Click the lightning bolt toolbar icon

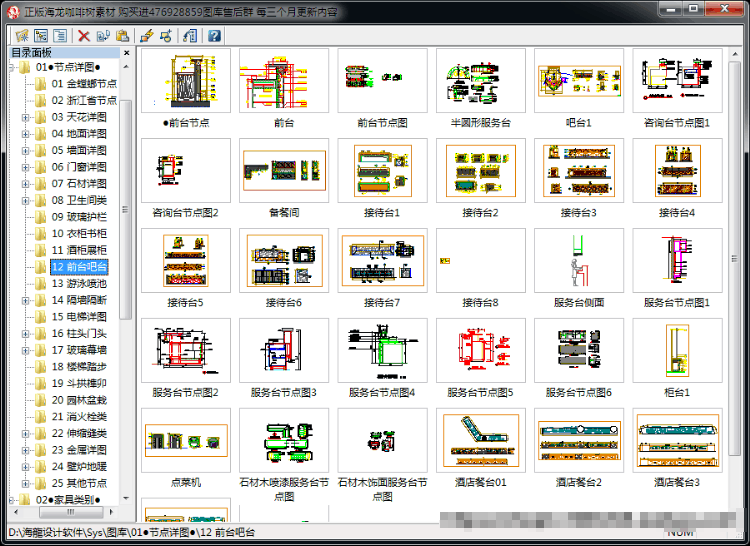point(146,36)
